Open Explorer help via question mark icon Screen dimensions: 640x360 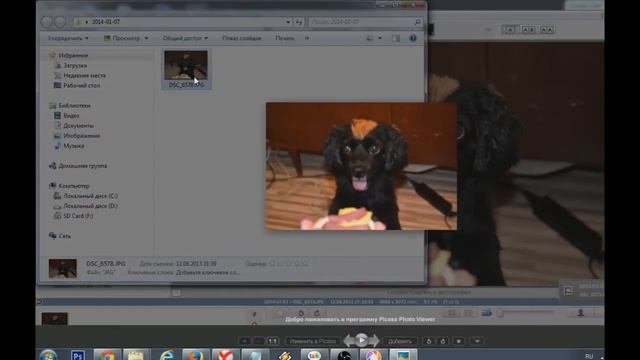tap(413, 38)
